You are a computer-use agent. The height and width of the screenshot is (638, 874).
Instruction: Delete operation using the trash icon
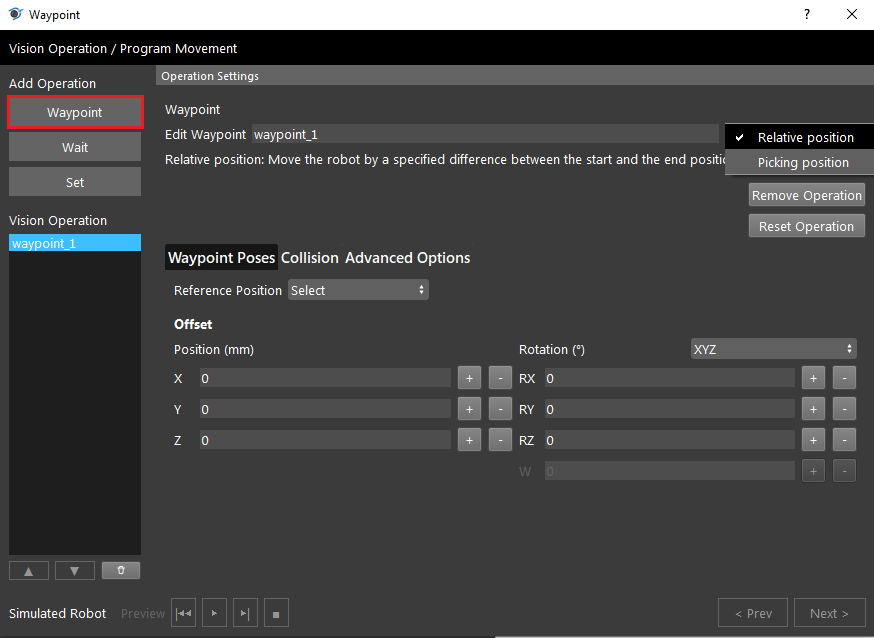[x=121, y=571]
